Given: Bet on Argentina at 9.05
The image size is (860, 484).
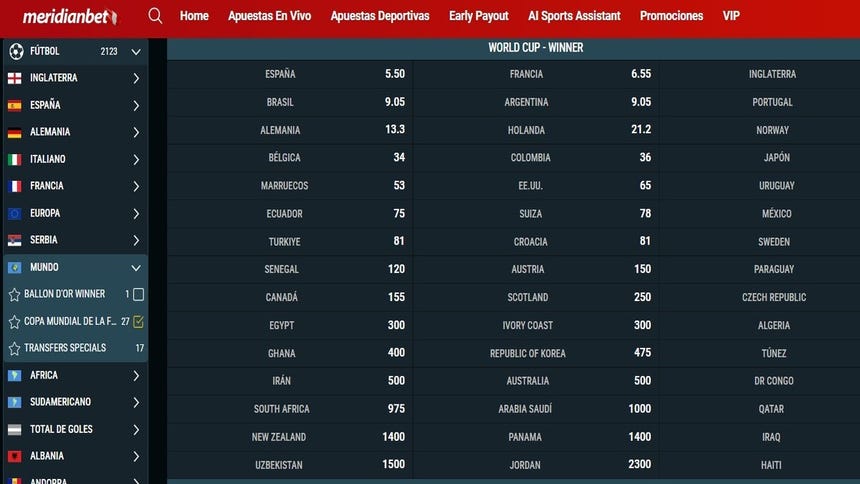Looking at the screenshot, I should click(x=640, y=102).
